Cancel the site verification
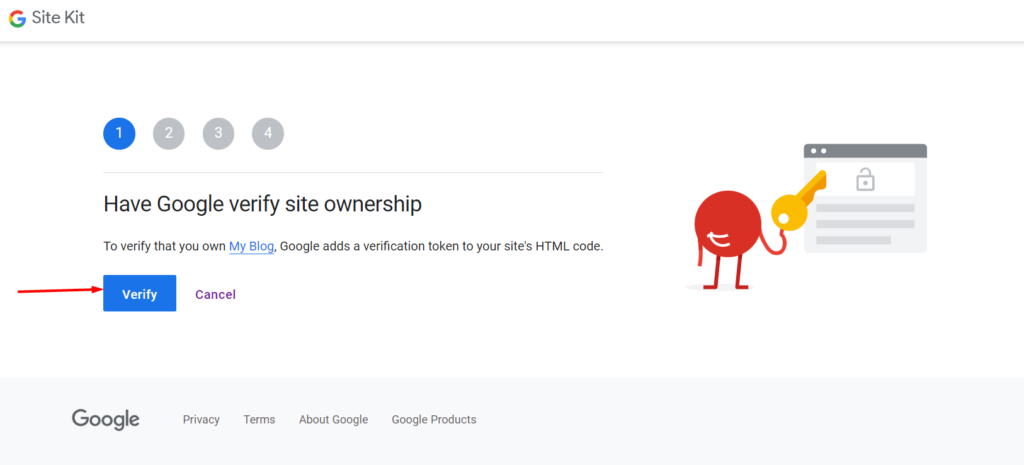 pos(216,295)
